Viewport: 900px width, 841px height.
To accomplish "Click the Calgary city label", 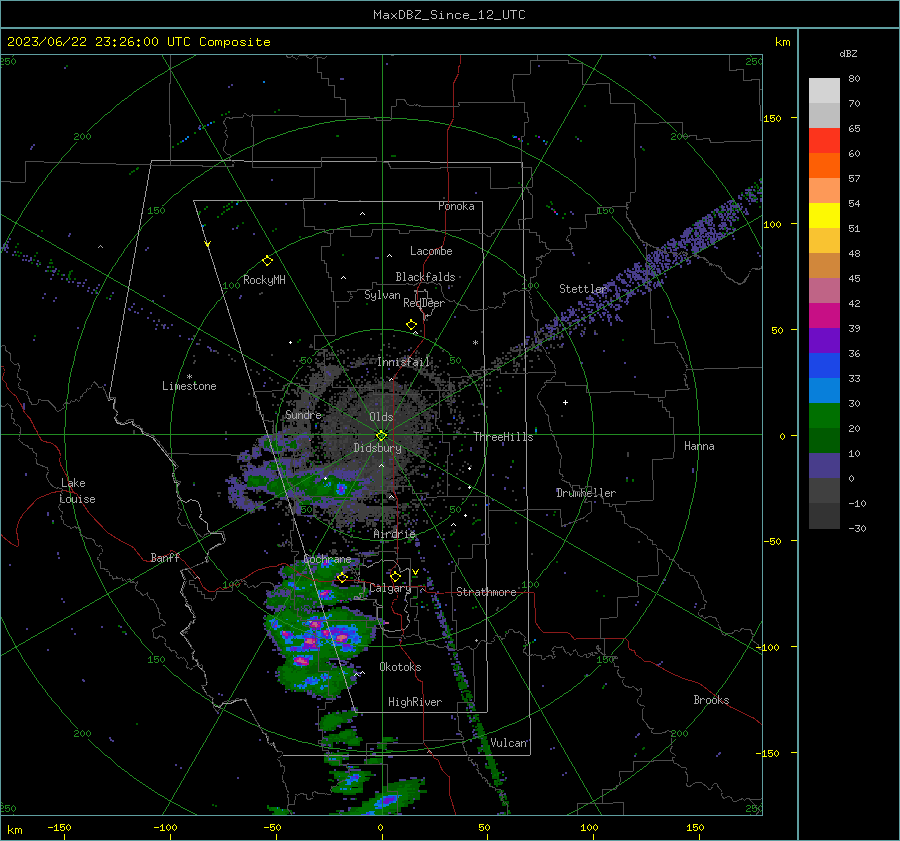I will [x=390, y=588].
